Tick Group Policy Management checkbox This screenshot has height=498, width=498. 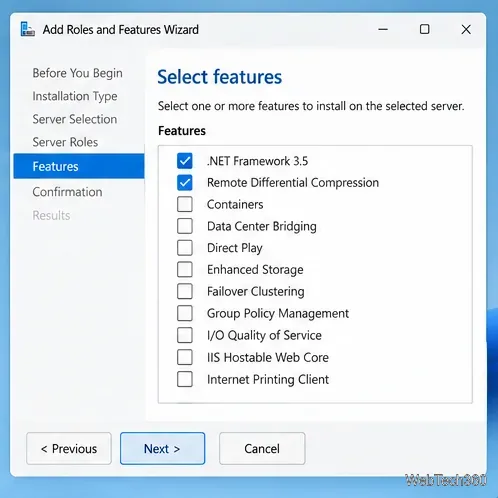[x=185, y=313]
